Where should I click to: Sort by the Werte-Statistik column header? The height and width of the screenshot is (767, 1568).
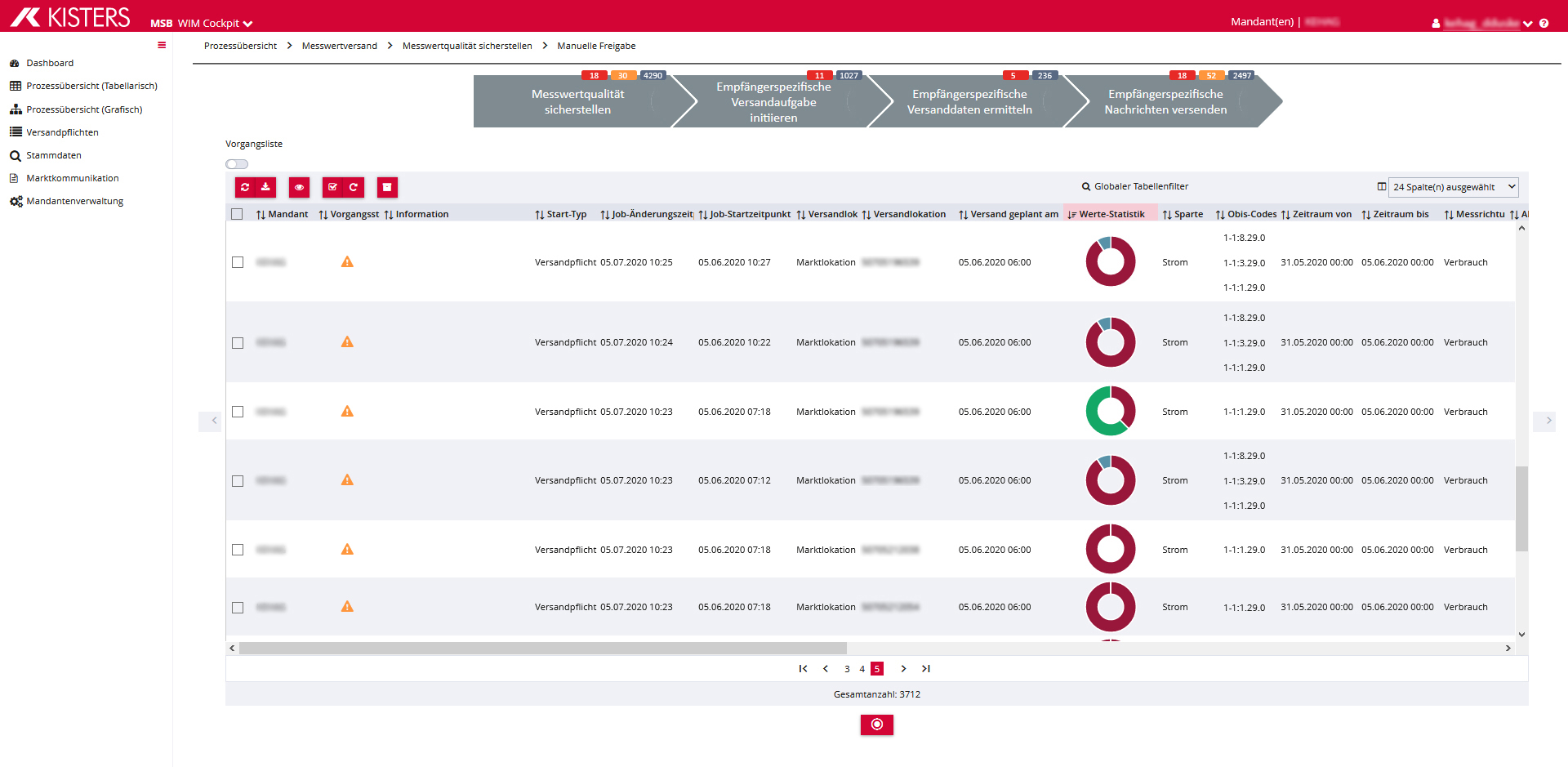pos(1111,214)
